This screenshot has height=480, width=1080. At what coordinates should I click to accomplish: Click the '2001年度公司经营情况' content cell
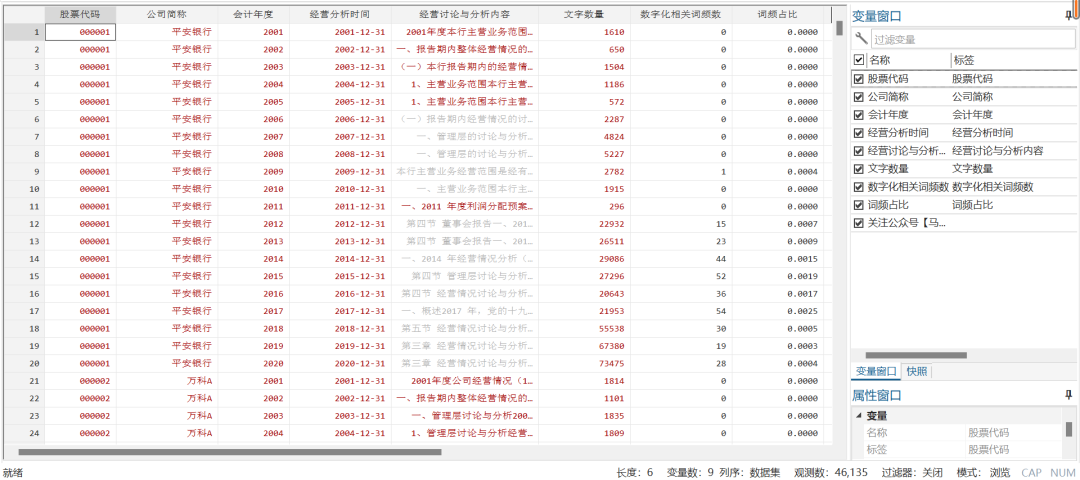point(465,381)
